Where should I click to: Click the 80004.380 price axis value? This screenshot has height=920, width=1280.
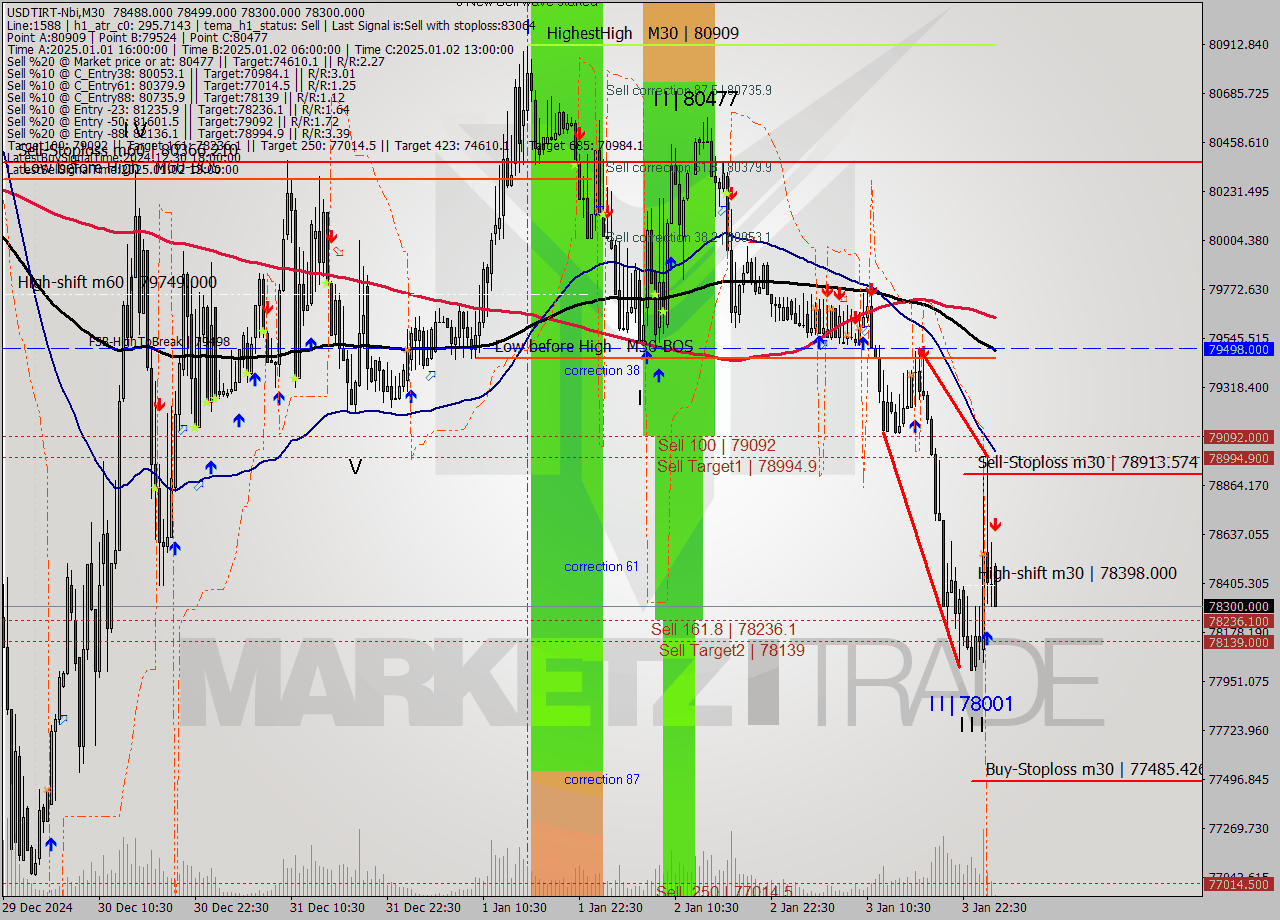(x=1239, y=240)
